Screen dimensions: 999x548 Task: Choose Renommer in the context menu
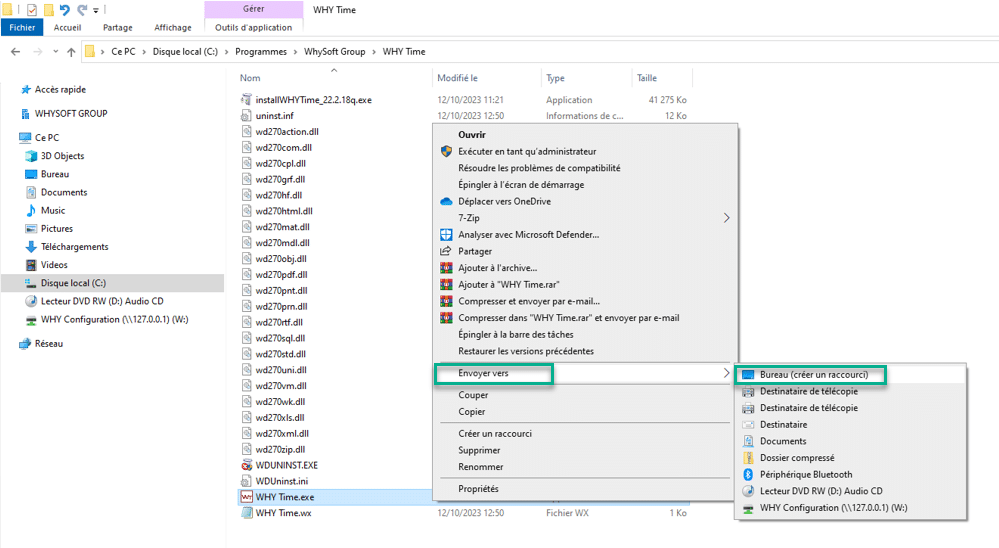coord(480,466)
